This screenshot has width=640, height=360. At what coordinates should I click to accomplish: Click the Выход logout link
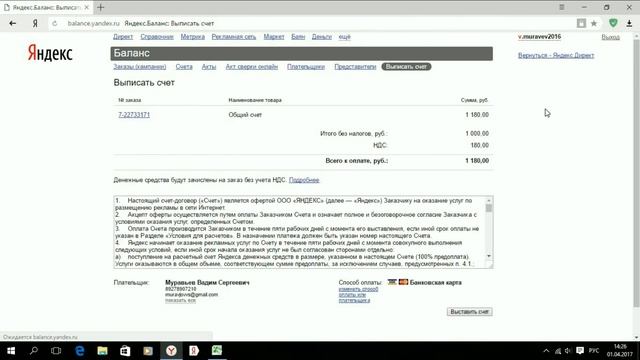tap(611, 37)
